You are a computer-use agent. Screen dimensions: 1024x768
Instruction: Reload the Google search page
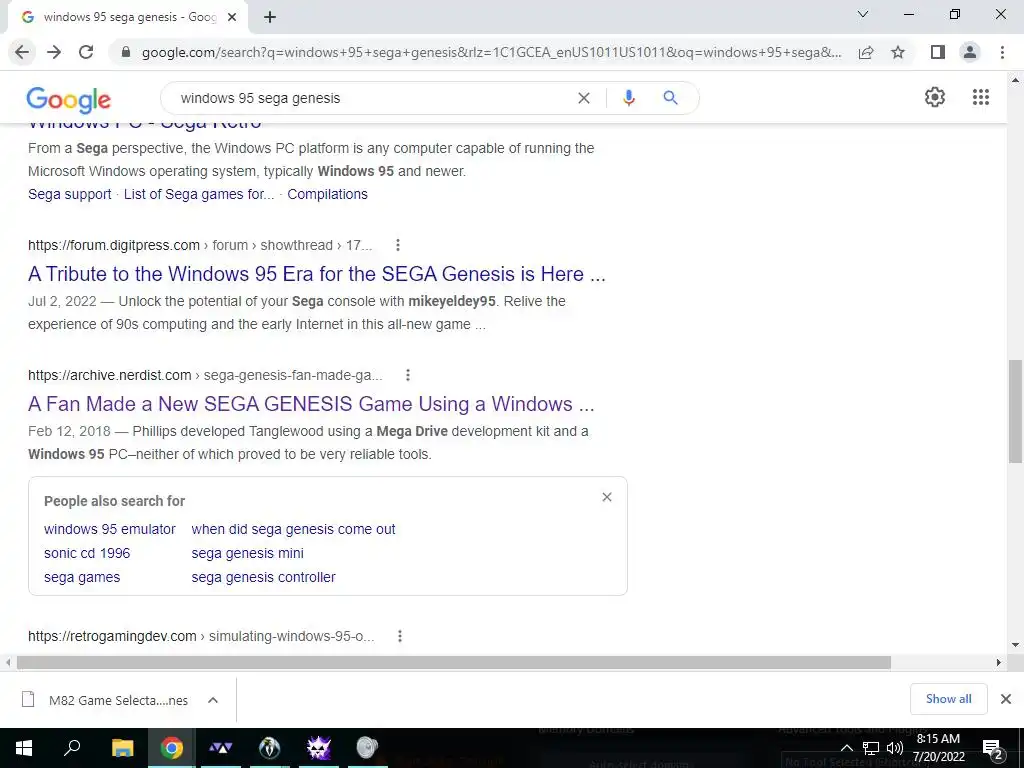click(x=86, y=52)
